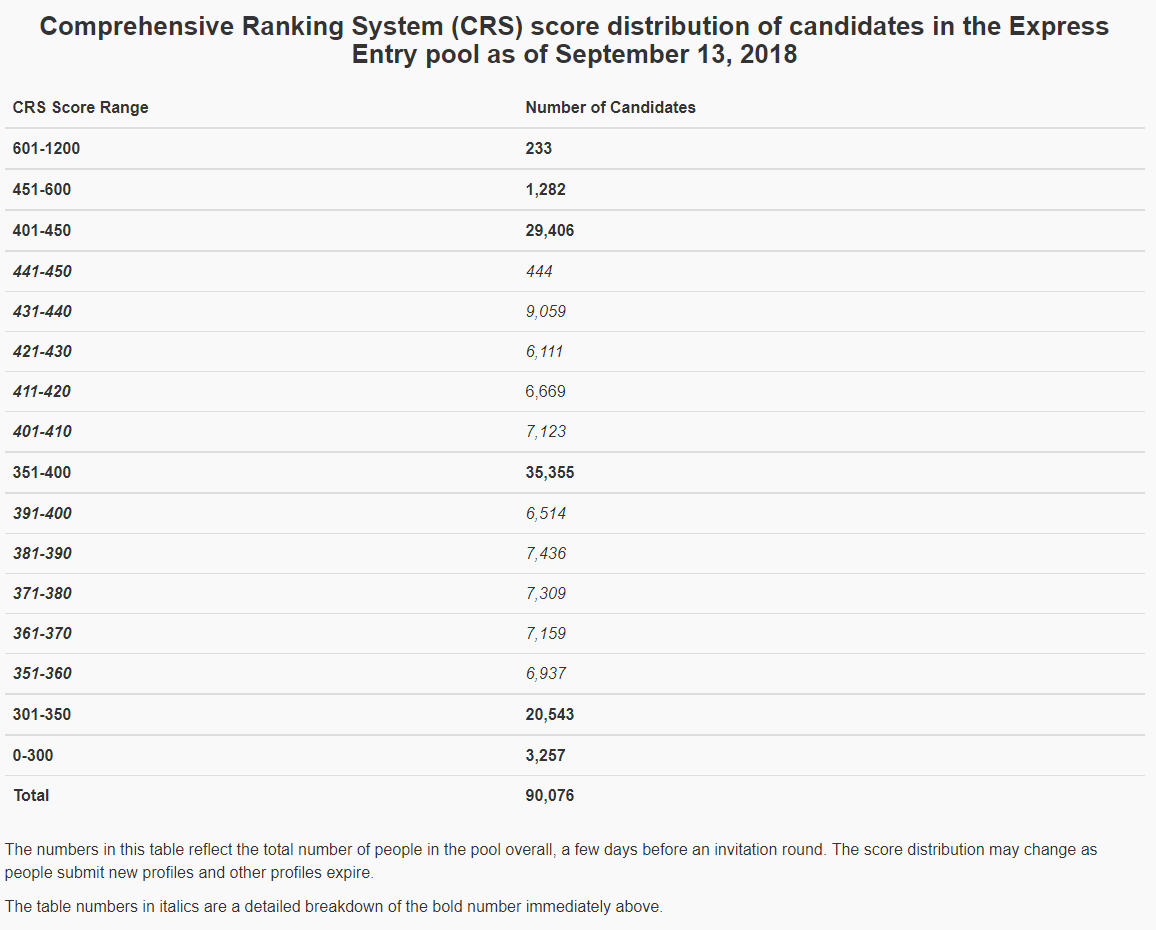Click the 90,076 total value
The image size is (1156, 930).
tap(549, 795)
